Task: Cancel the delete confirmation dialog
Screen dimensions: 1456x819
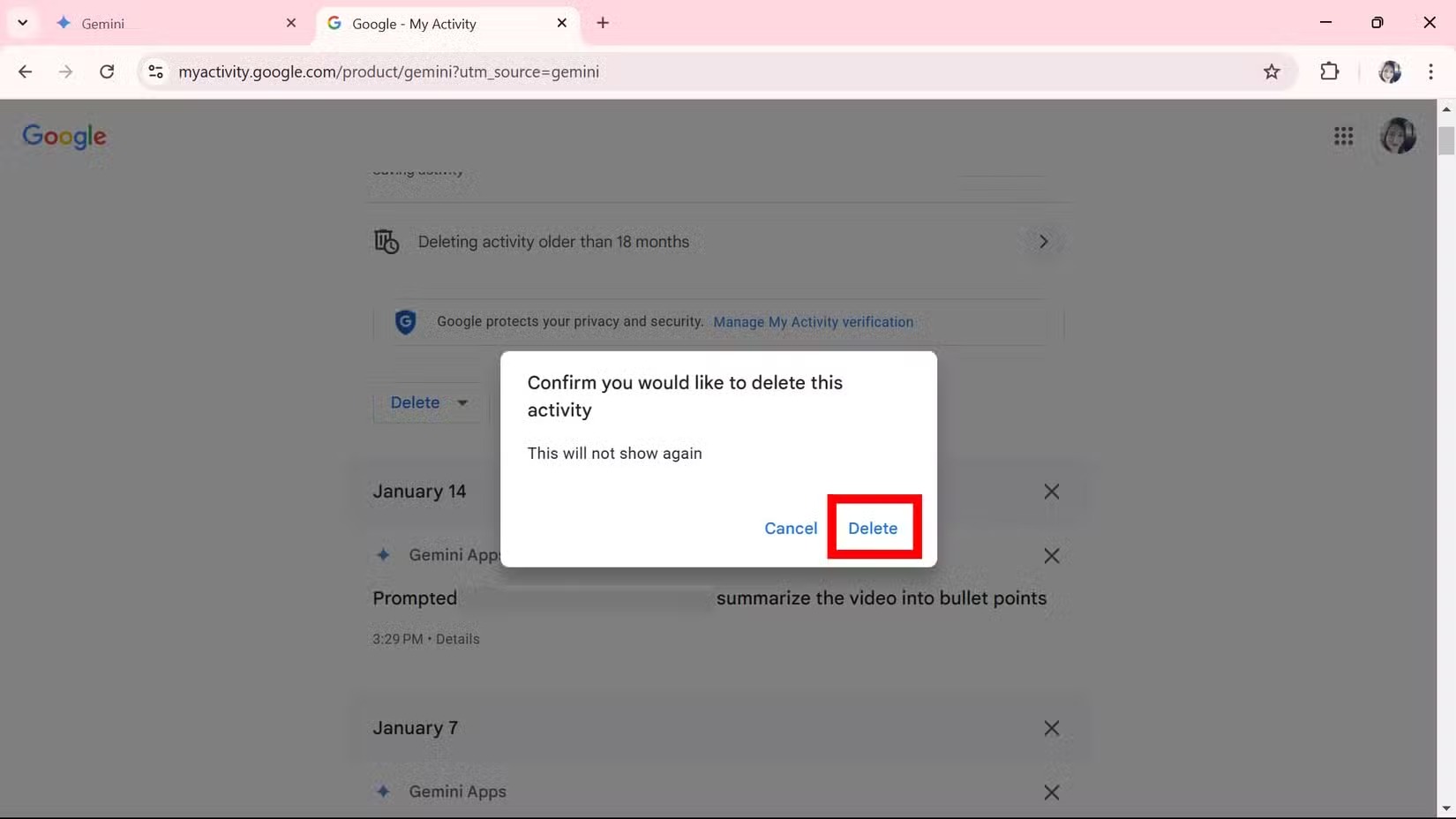Action: (x=791, y=528)
